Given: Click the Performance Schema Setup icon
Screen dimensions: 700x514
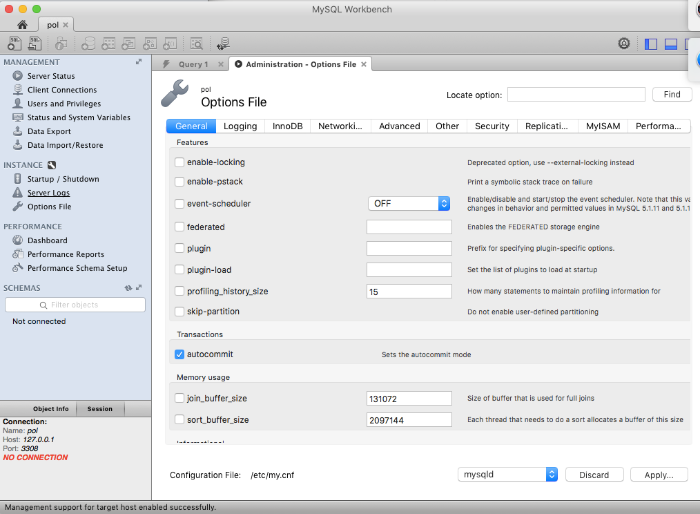Looking at the screenshot, I should [x=17, y=268].
